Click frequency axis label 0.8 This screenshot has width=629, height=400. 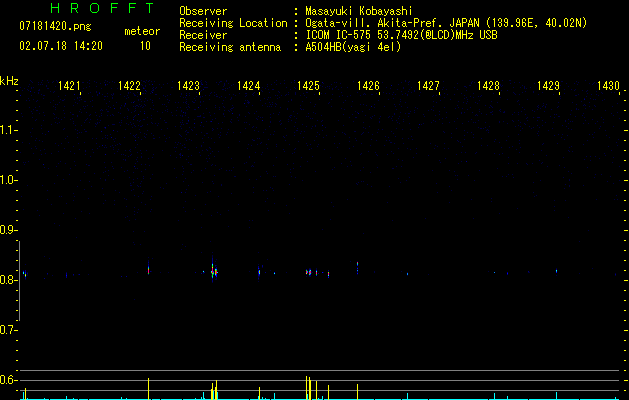tap(8, 280)
